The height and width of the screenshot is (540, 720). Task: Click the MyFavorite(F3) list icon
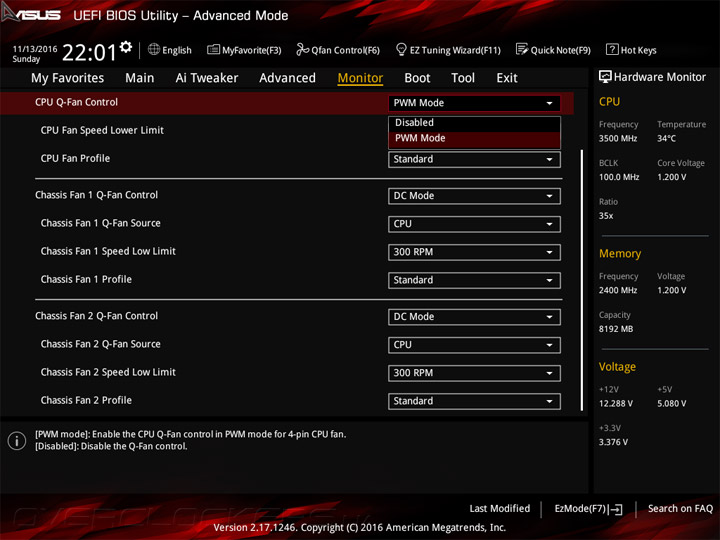(x=213, y=50)
